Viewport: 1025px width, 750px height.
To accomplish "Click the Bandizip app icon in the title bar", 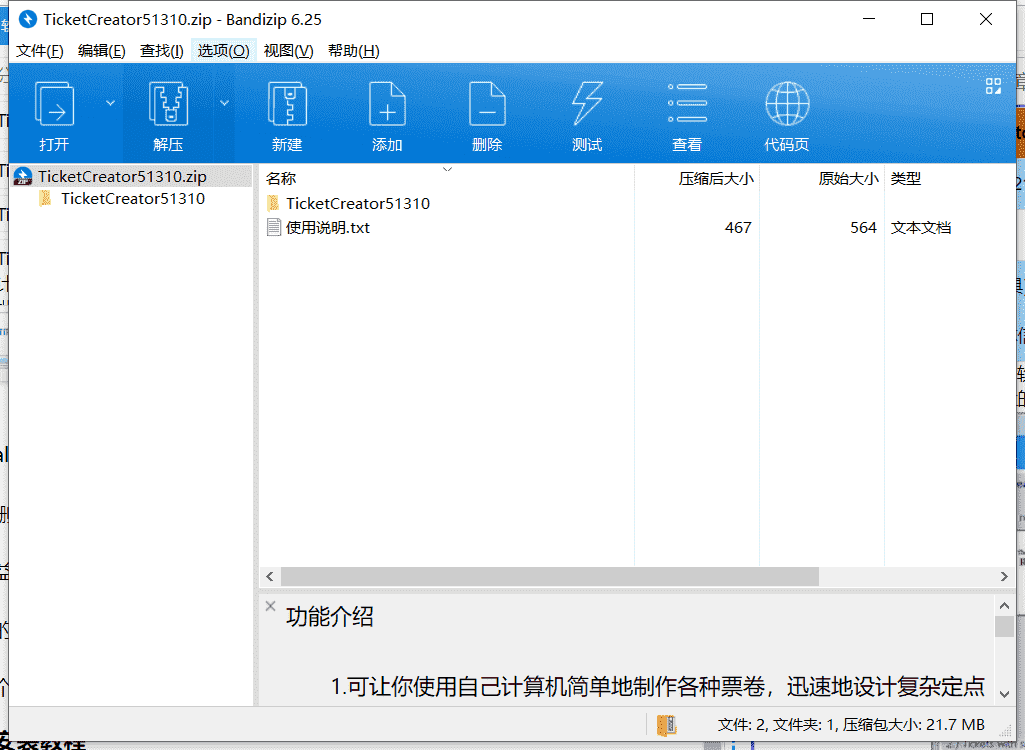I will [28, 20].
